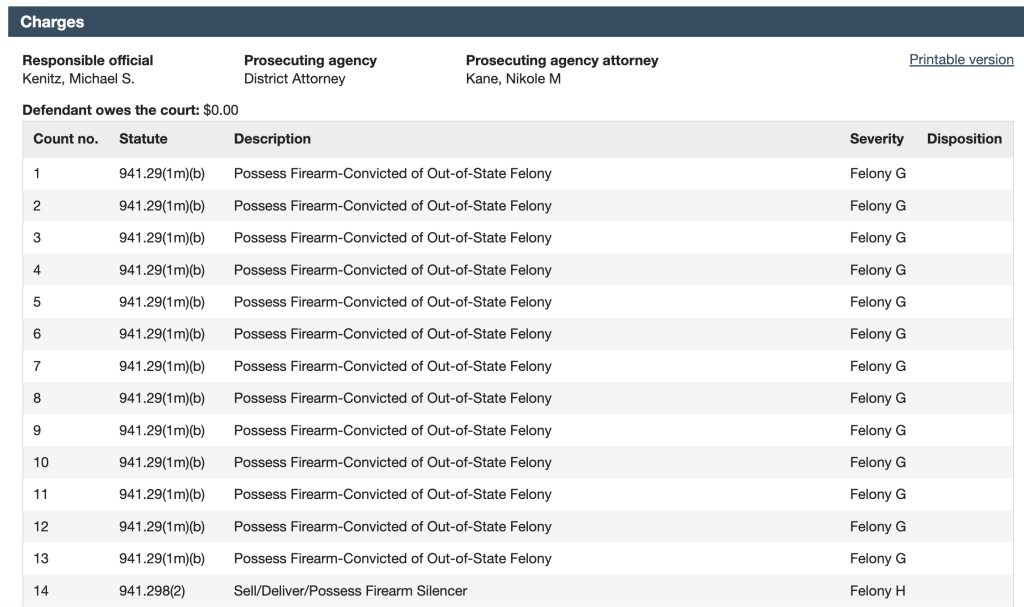Click Sell/Deliver/Possess Firearm Silencer description
The height and width of the screenshot is (607, 1024).
[350, 591]
